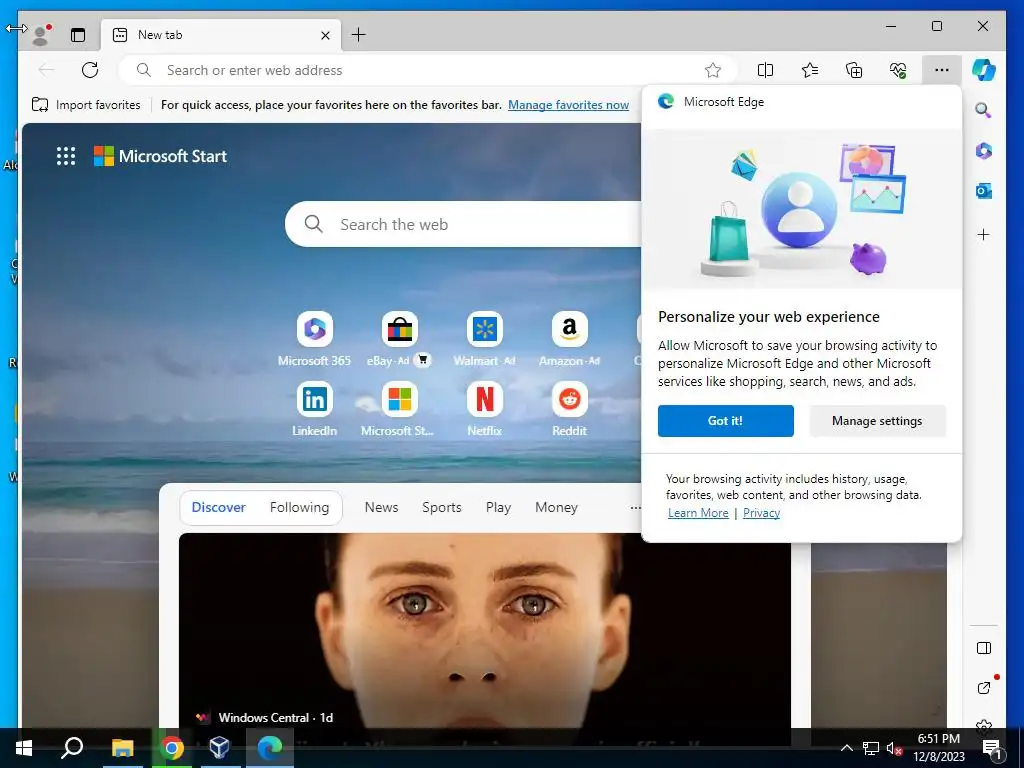Open the tab actions menu icon
The image size is (1024, 768).
tap(78, 35)
